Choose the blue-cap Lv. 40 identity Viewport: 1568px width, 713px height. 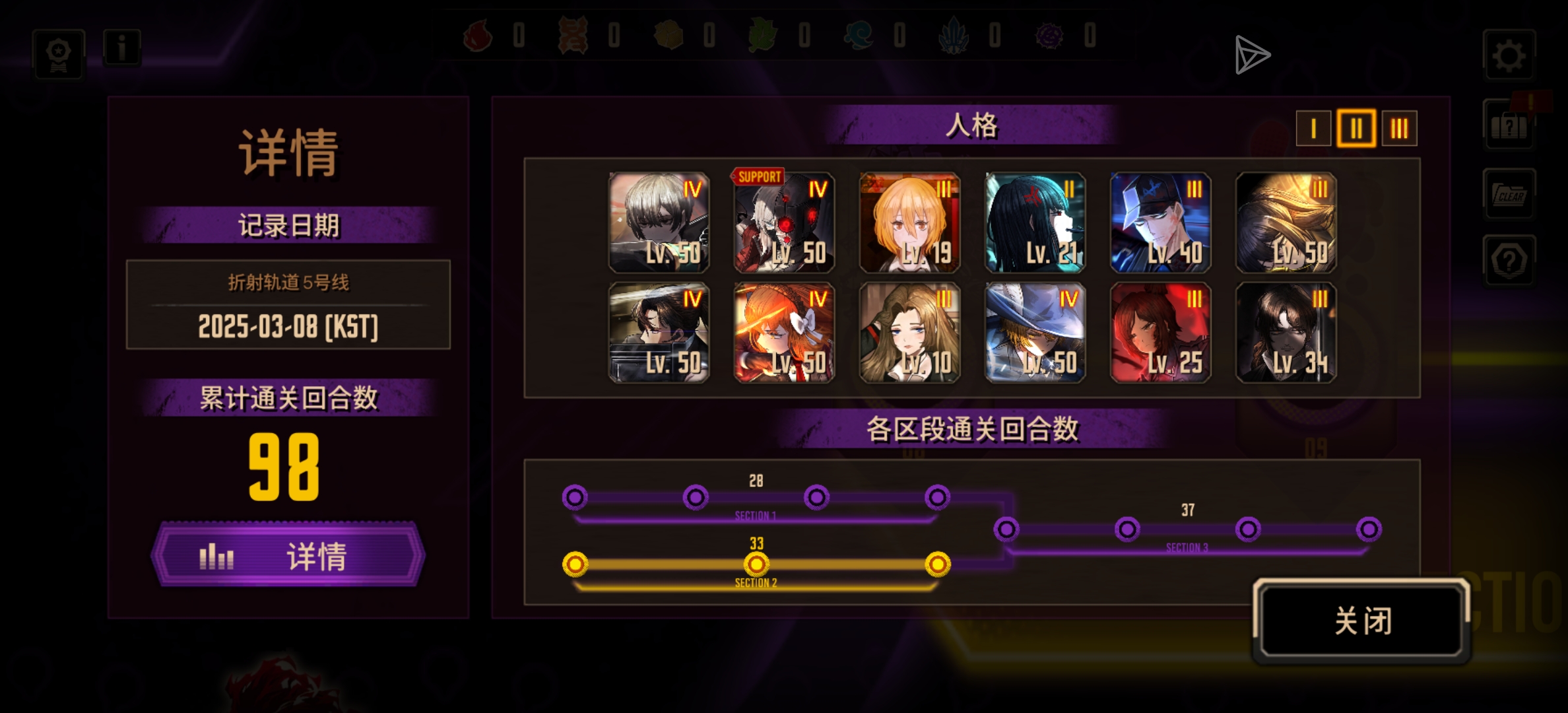(1160, 222)
